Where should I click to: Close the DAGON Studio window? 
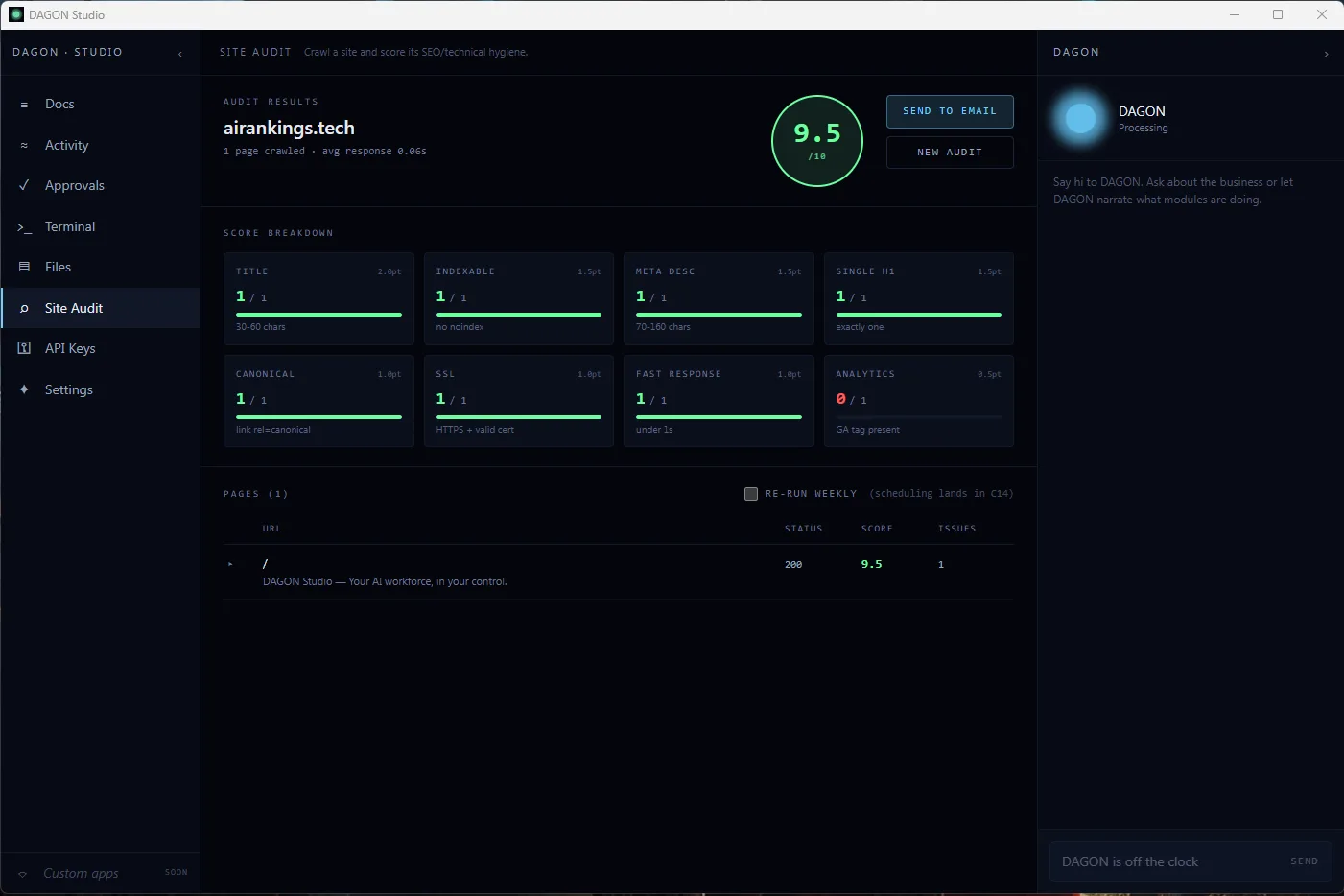coord(1322,14)
